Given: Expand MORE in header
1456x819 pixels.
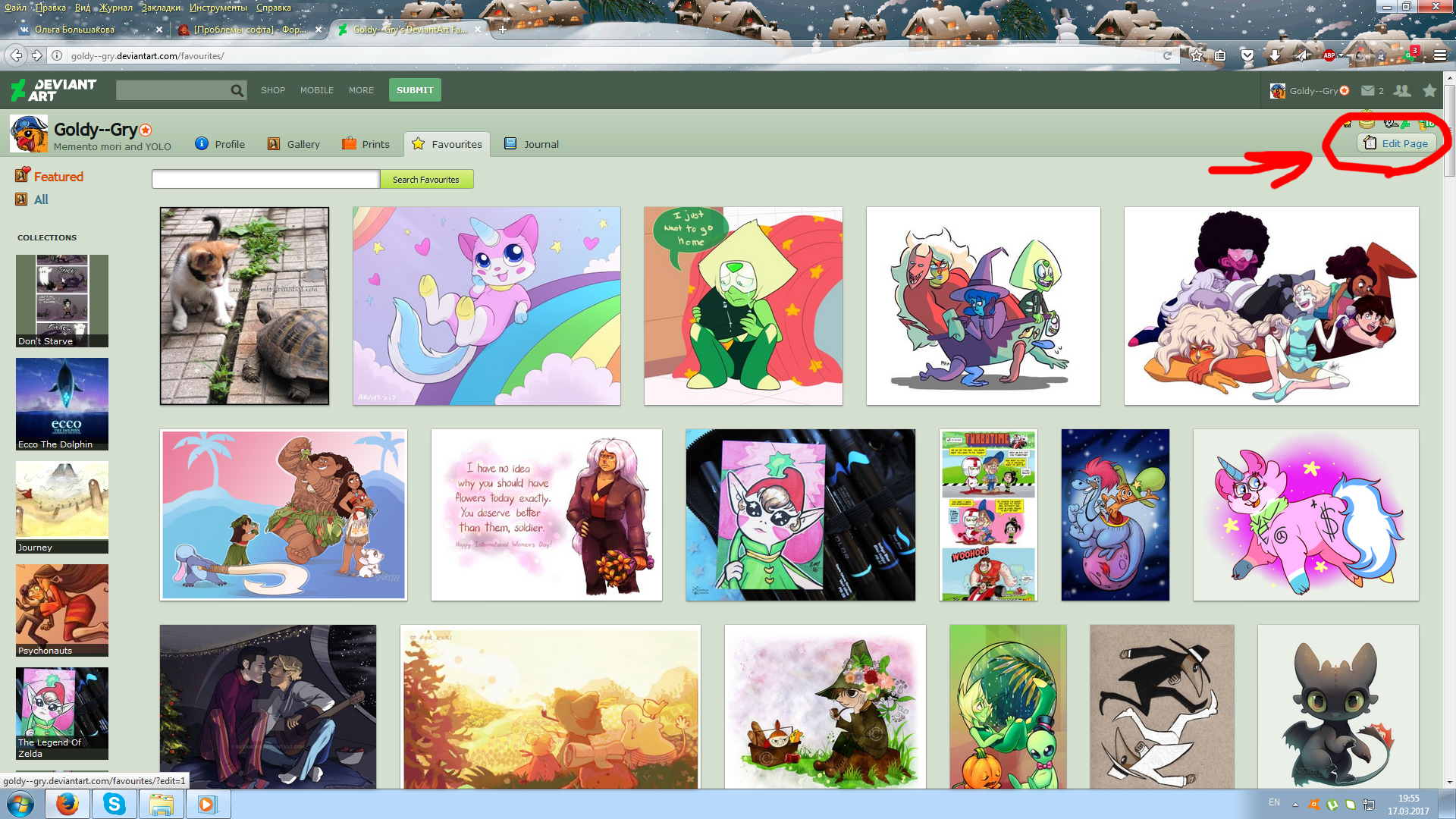Looking at the screenshot, I should point(361,90).
